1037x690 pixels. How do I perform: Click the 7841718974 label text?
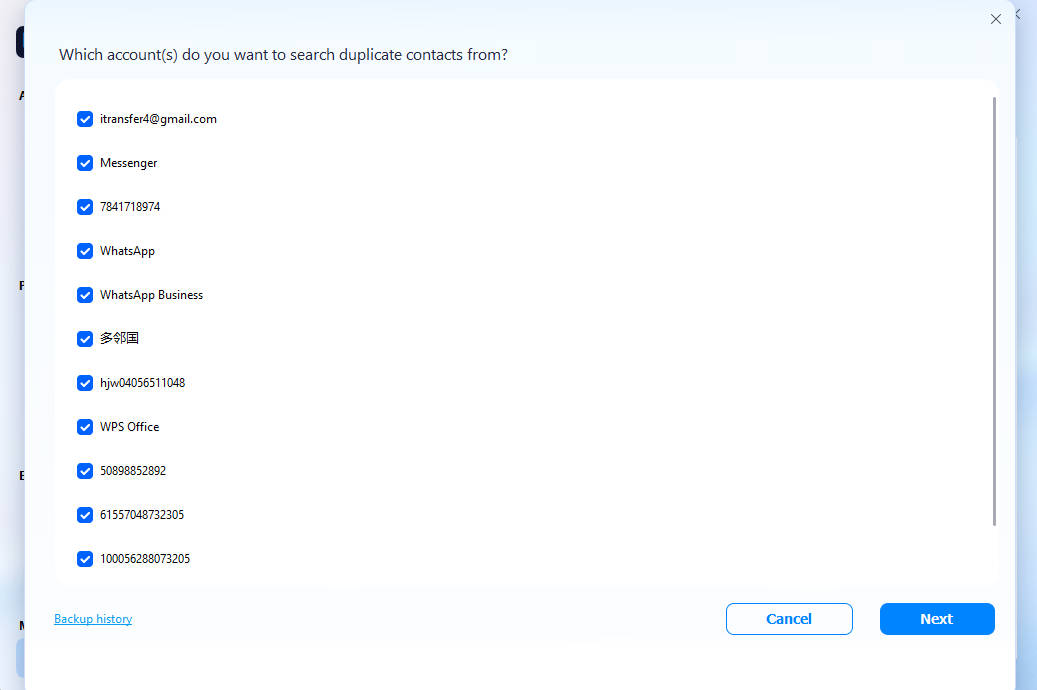point(130,207)
